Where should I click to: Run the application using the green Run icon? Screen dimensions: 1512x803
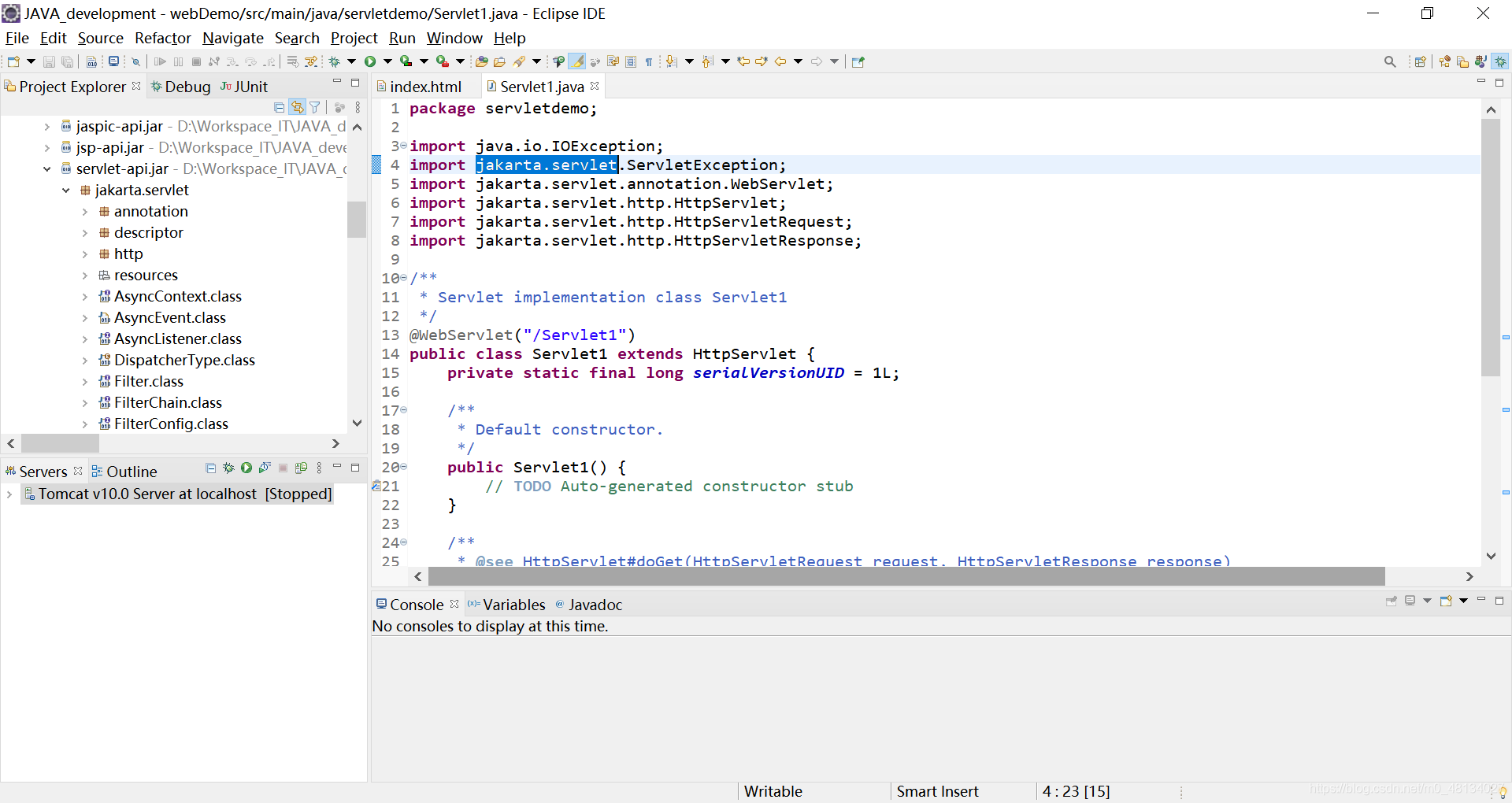(370, 61)
